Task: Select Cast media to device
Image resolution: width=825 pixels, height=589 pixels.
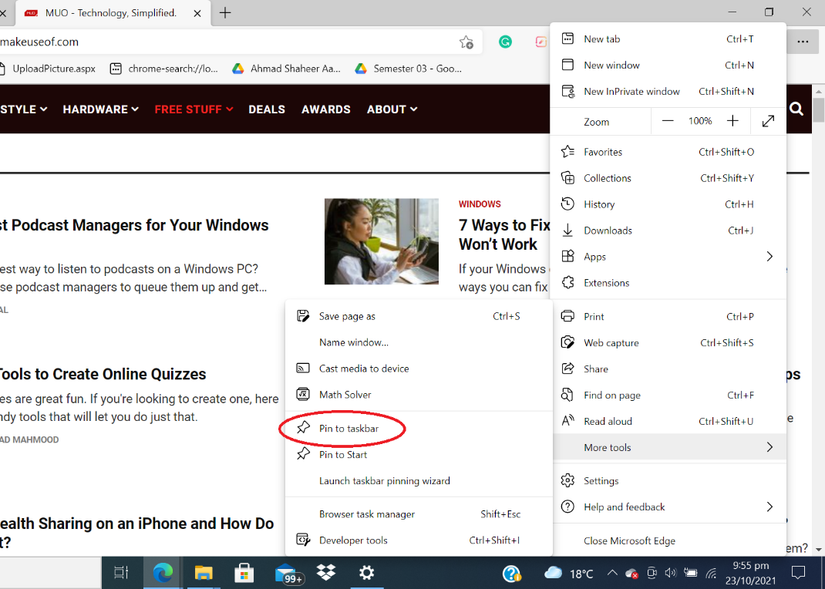Action: (419, 368)
